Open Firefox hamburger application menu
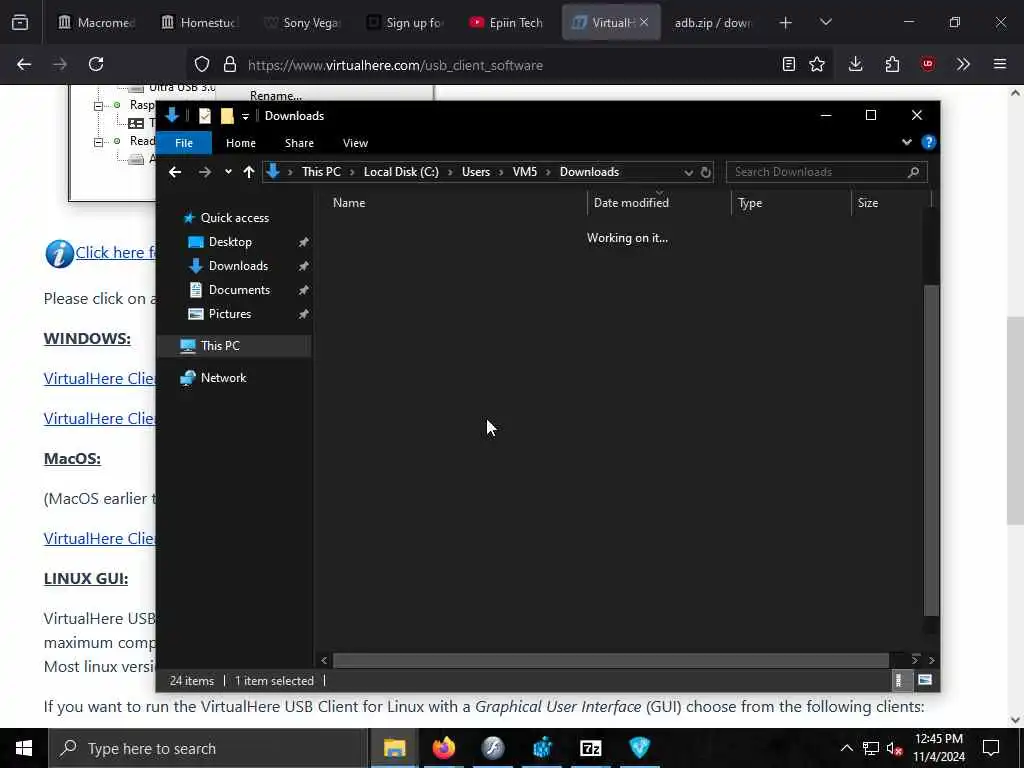The width and height of the screenshot is (1024, 768). click(x=1000, y=64)
